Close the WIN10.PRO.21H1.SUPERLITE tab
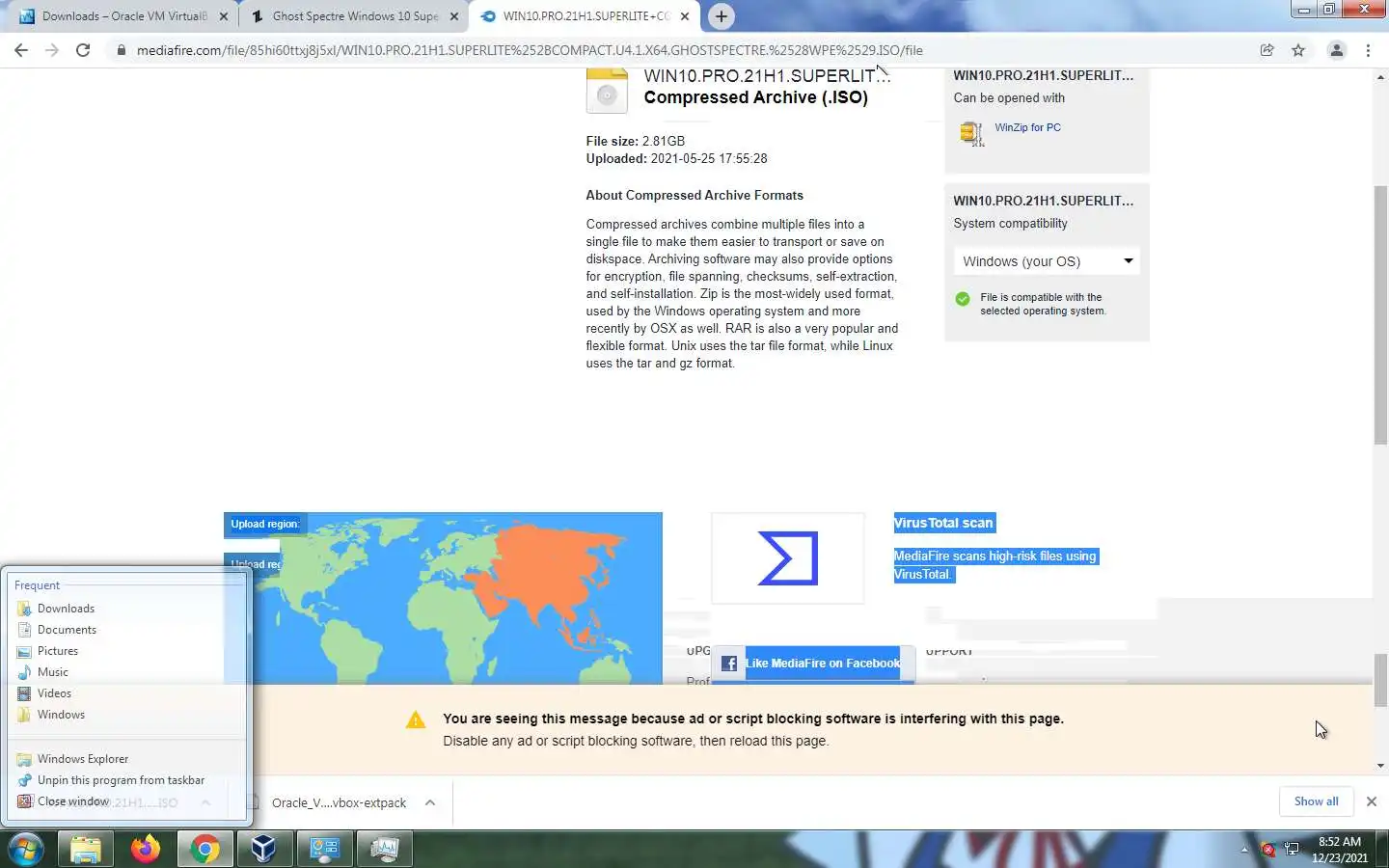Viewport: 1389px width, 868px height. pos(684,16)
